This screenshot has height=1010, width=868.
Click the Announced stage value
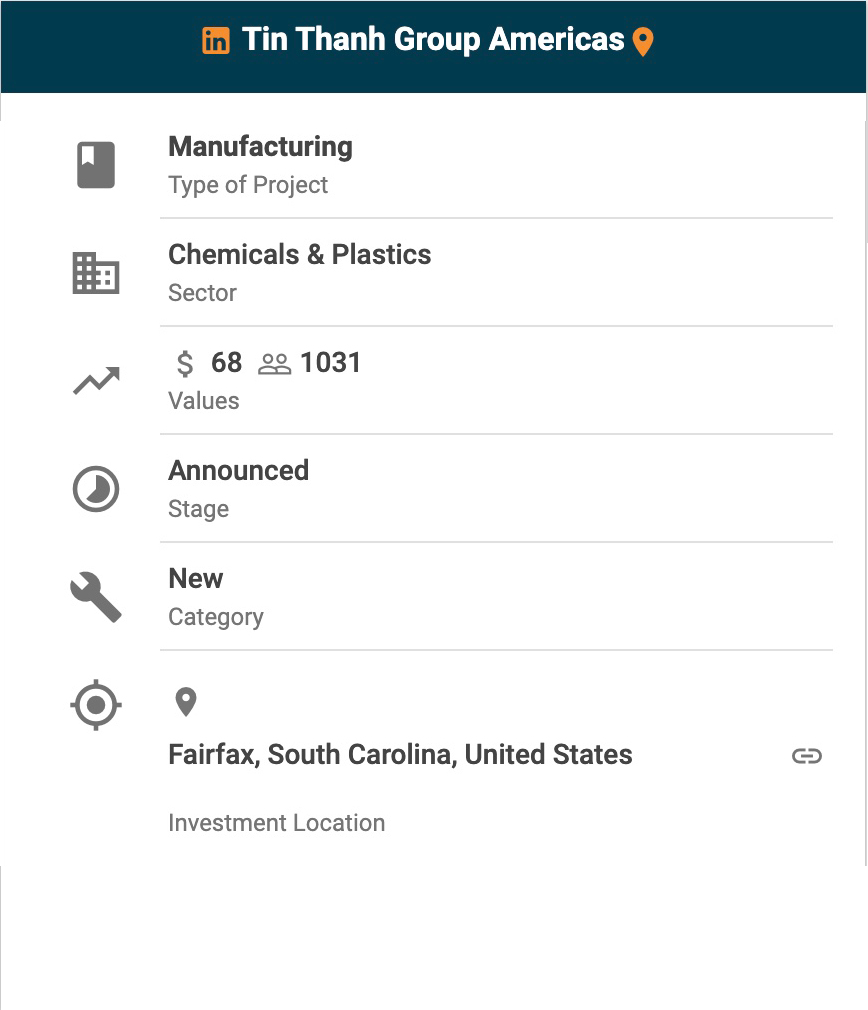point(238,471)
